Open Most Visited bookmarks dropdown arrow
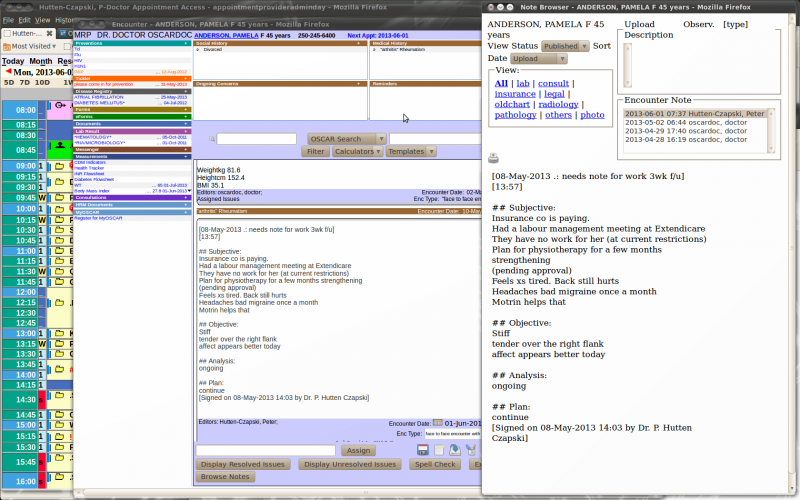The image size is (800, 500). point(54,46)
